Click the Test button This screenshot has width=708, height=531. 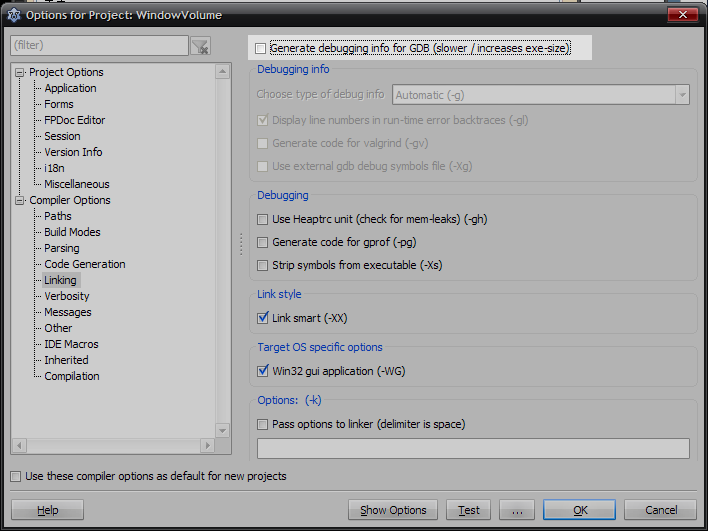[x=469, y=510]
